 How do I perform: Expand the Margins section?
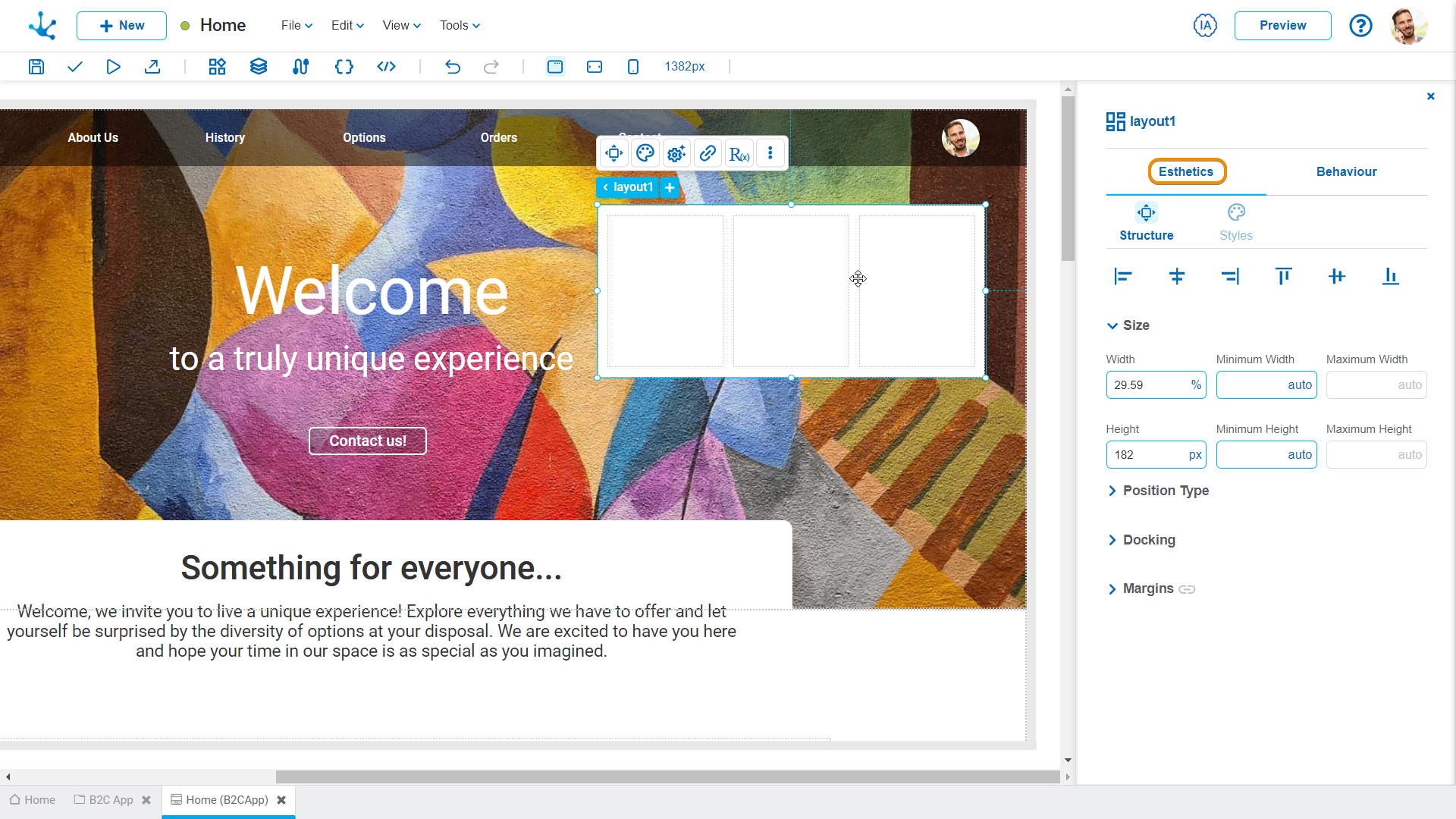pyautogui.click(x=1113, y=588)
